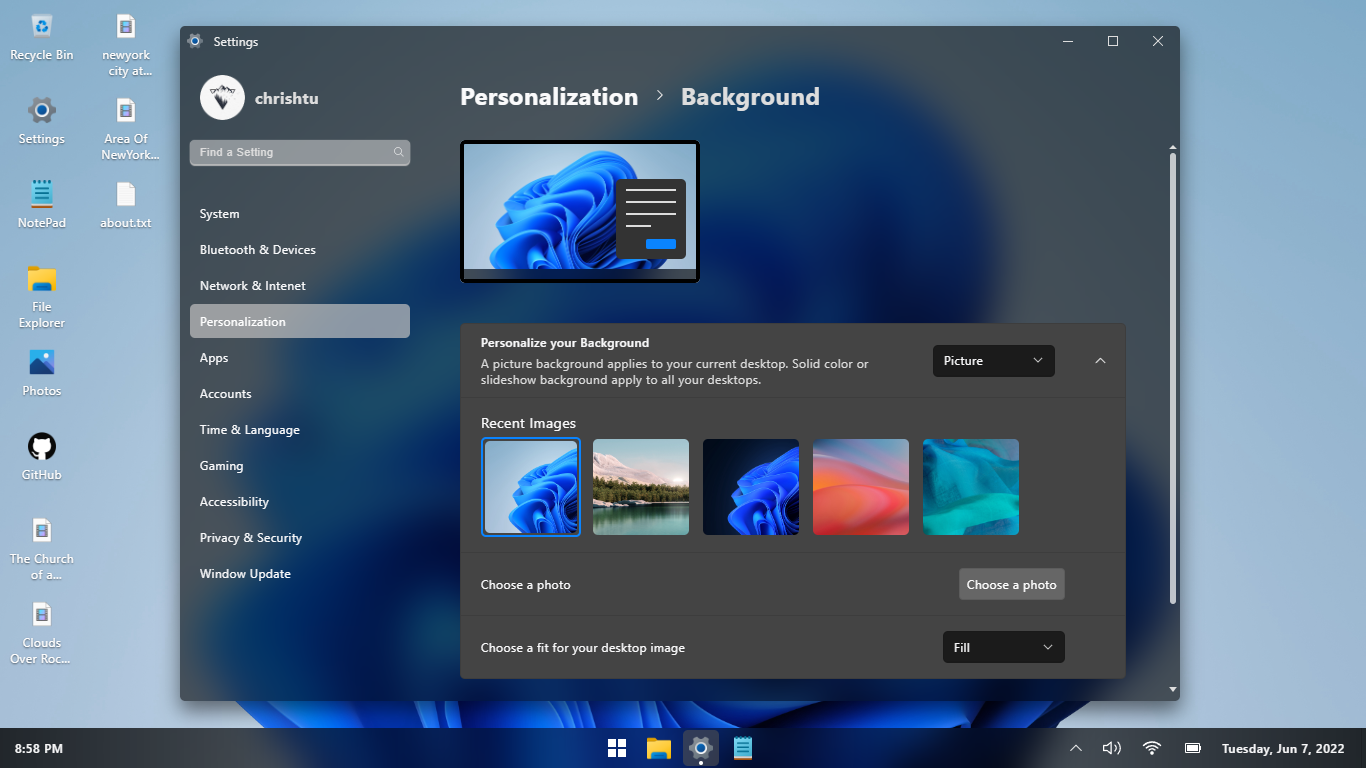The image size is (1366, 768).
Task: Pick the red-orange gradient wallpaper thumbnail
Action: [x=861, y=487]
